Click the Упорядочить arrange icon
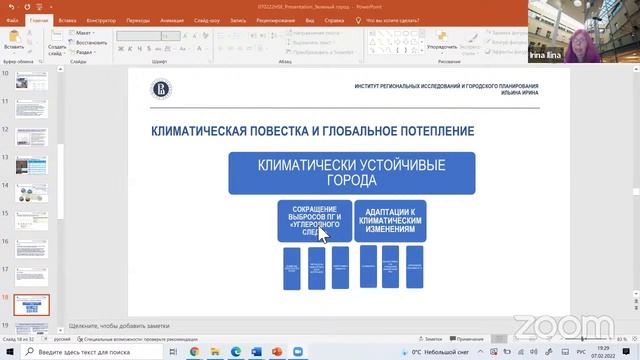This screenshot has width=640, height=360. click(x=442, y=36)
